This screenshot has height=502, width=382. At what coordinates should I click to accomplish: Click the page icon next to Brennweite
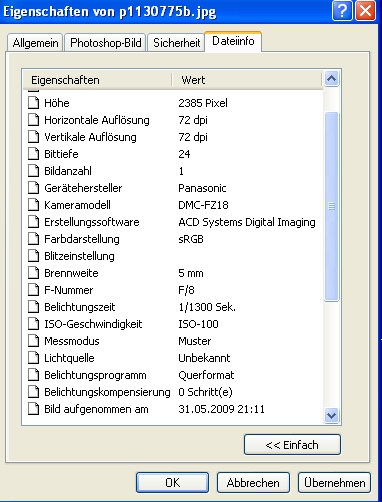(x=33, y=273)
